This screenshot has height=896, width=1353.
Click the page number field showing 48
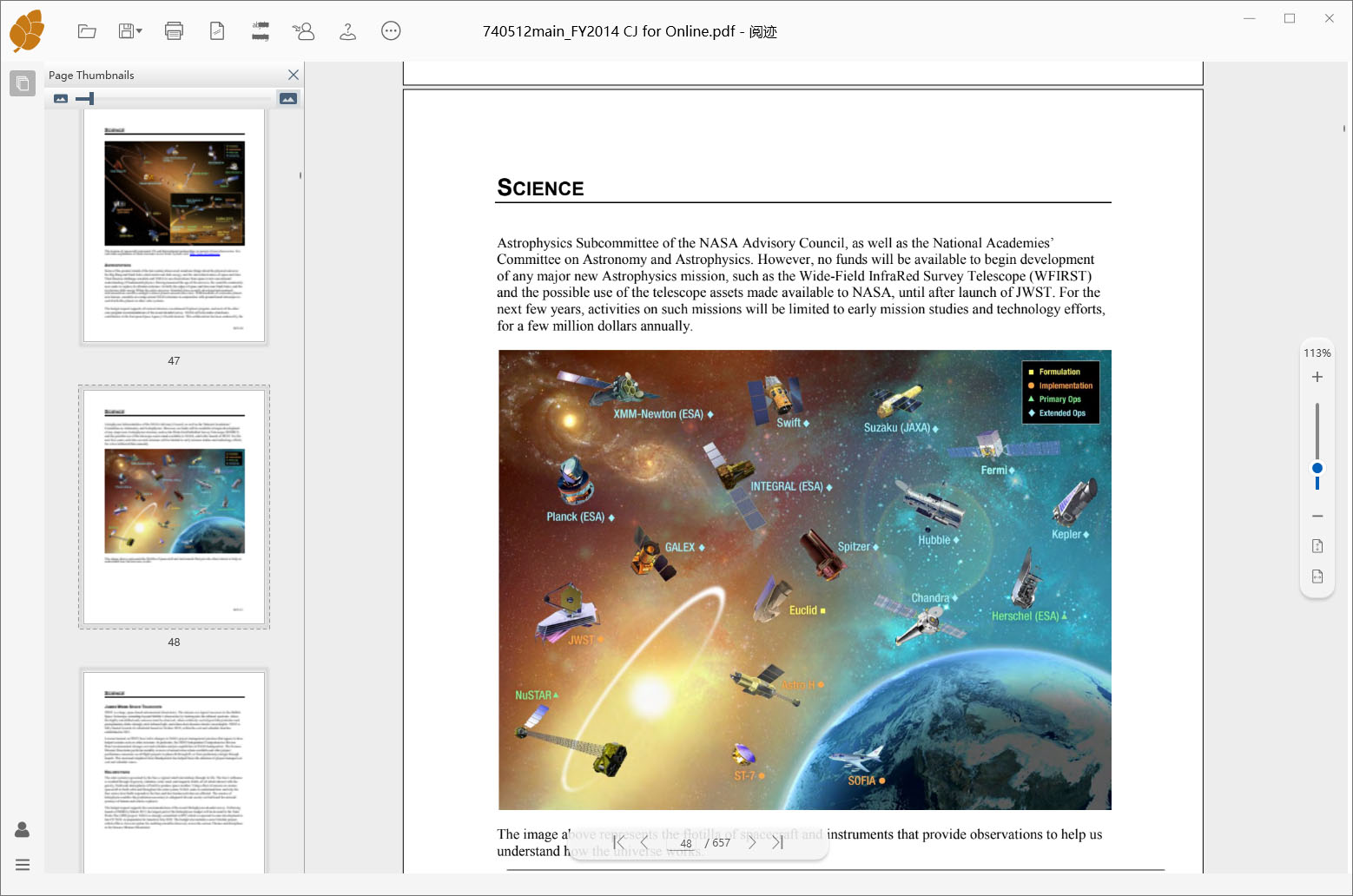tap(685, 843)
